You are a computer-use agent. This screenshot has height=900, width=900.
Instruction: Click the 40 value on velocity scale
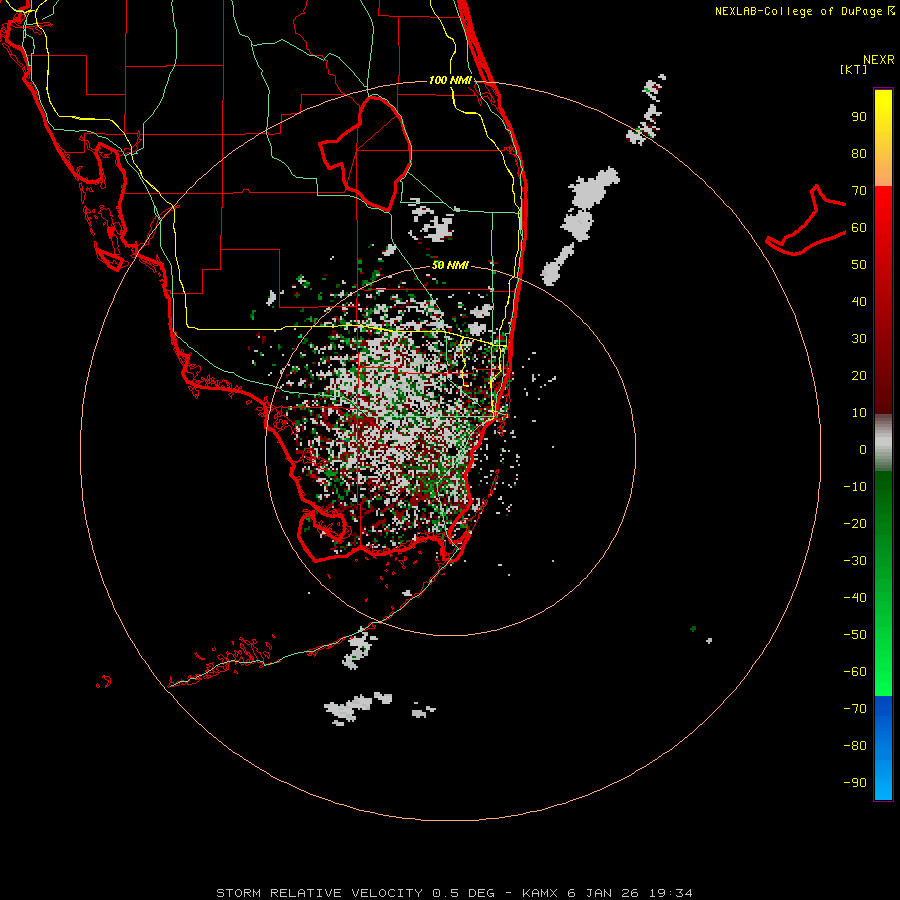859,302
